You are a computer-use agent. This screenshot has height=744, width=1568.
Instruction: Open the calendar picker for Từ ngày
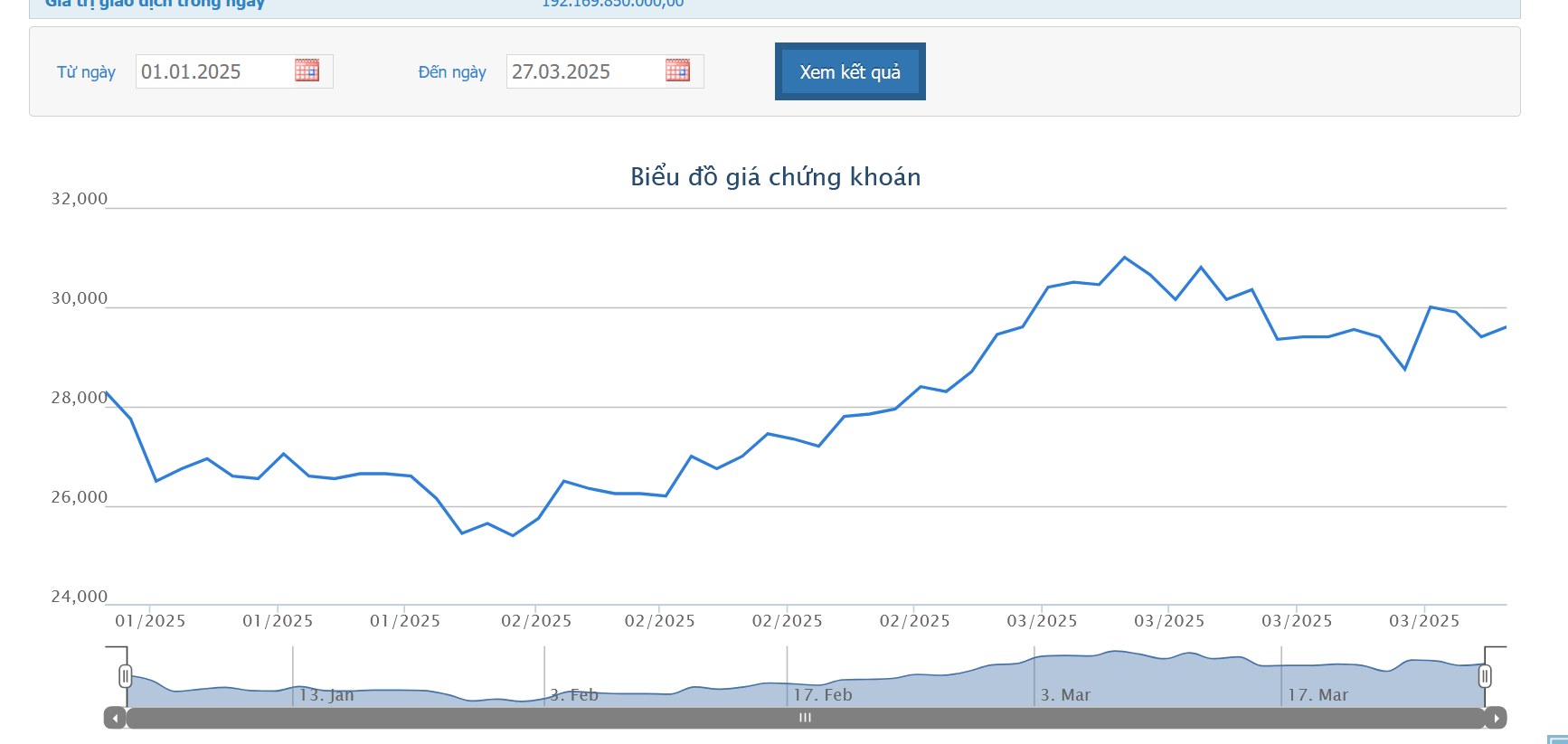pos(307,71)
